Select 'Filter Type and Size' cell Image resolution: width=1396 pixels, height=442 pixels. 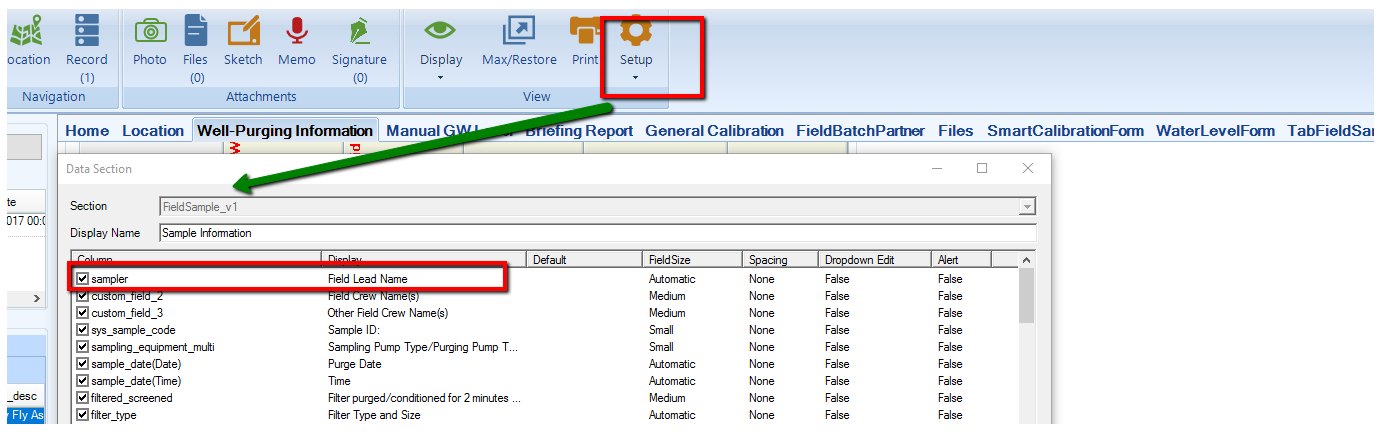pyautogui.click(x=374, y=415)
